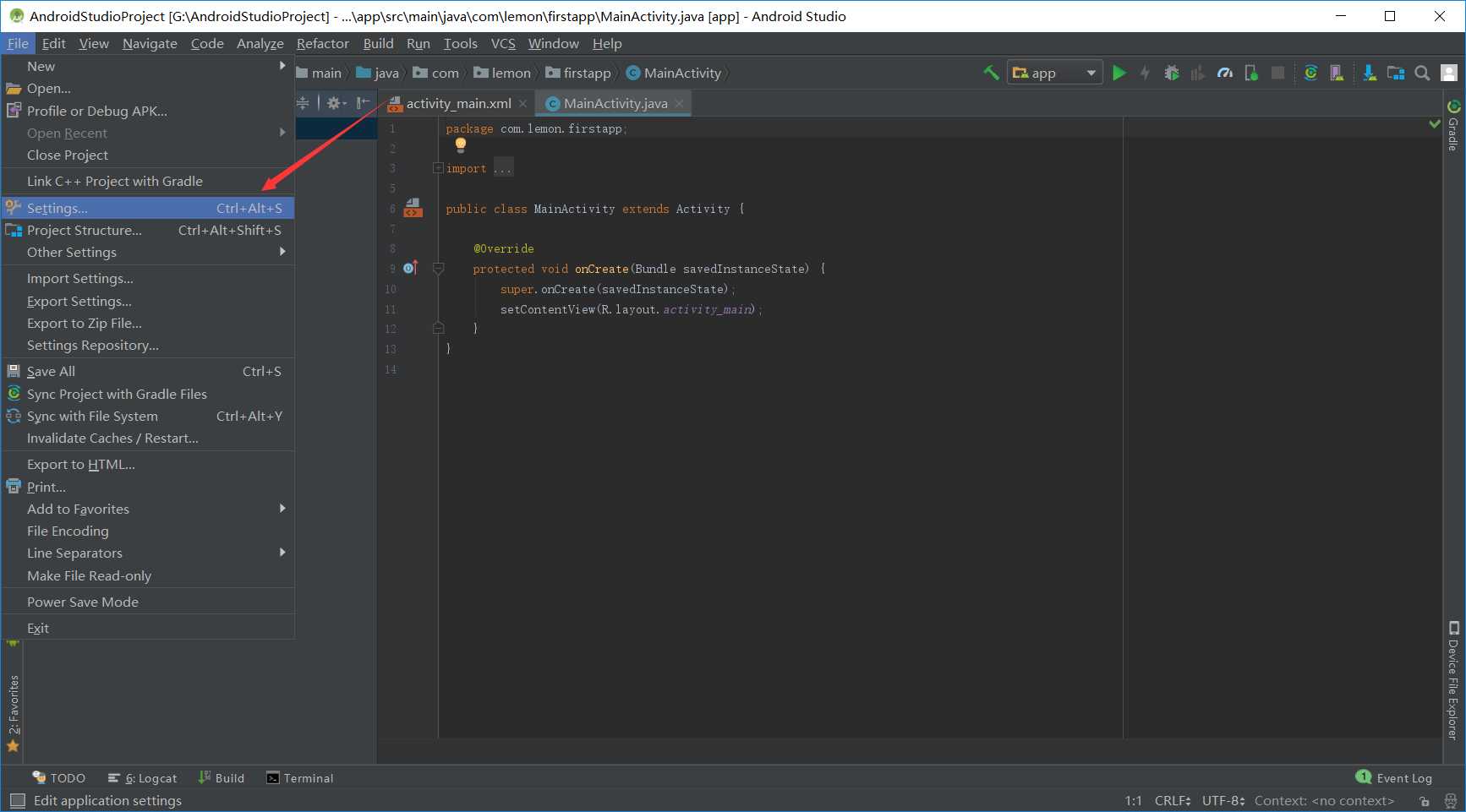This screenshot has height=812, width=1466.
Task: Click the firstapp breadcrumb folder
Action: point(578,73)
